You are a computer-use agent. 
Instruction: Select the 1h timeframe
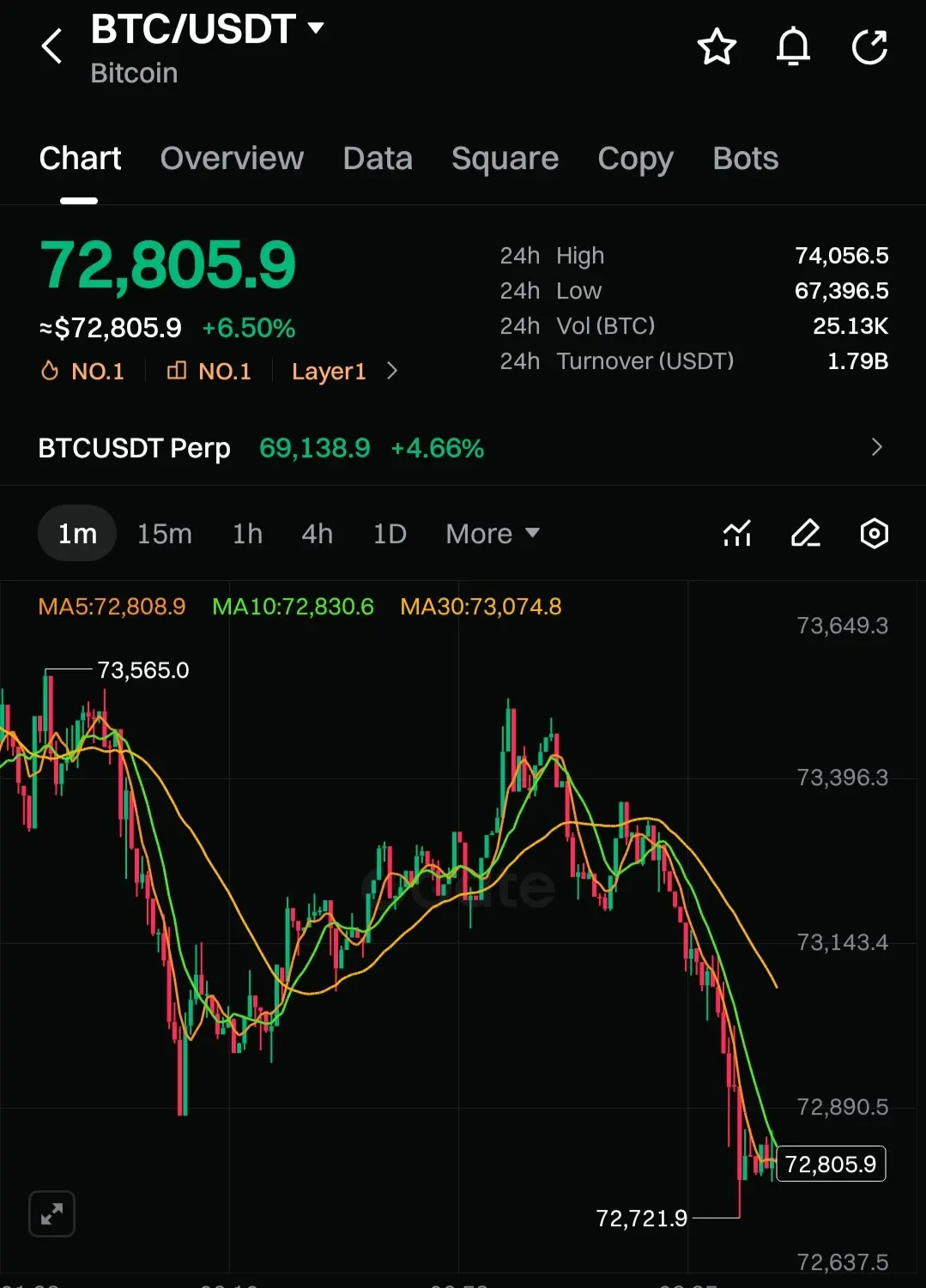(247, 534)
